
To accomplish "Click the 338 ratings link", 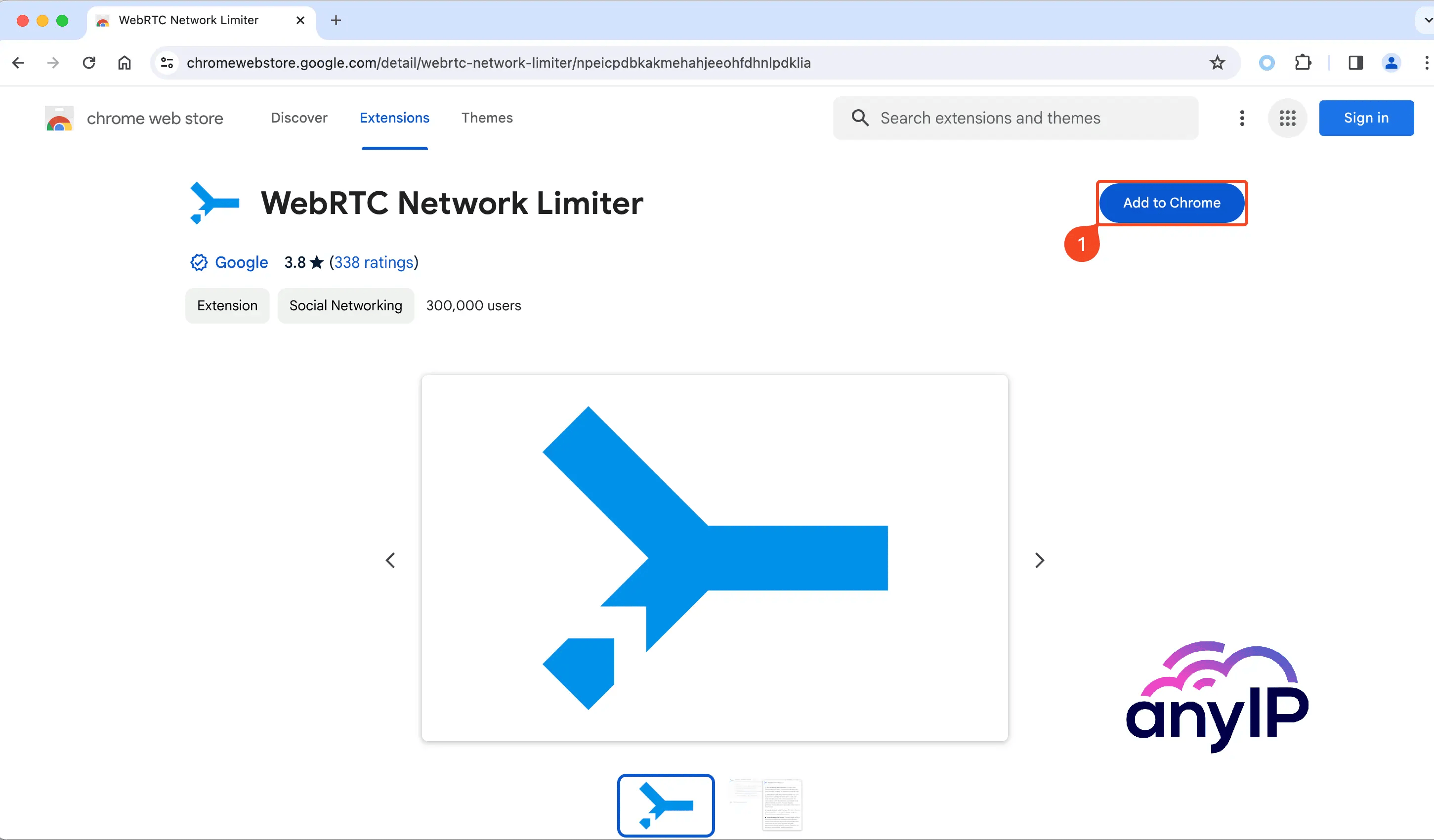I will [x=373, y=261].
